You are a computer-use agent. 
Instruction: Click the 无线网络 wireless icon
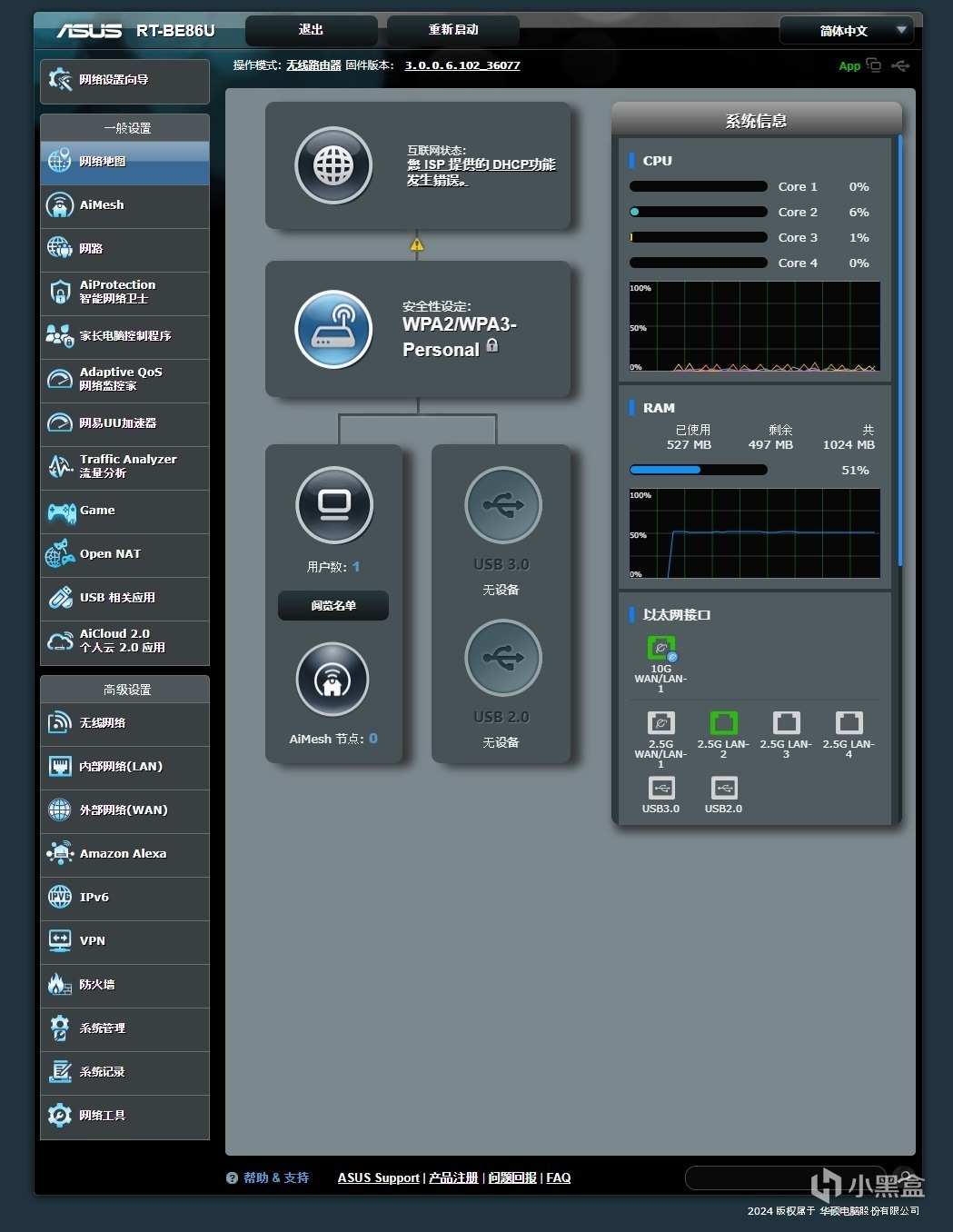click(x=60, y=723)
